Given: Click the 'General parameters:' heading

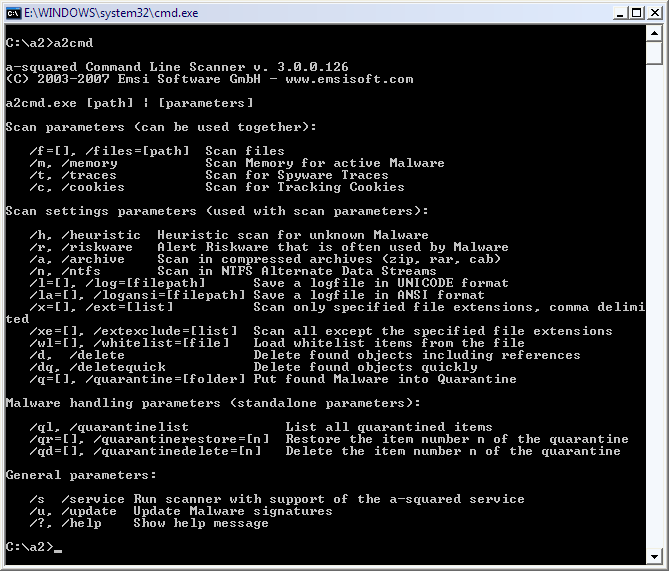Looking at the screenshot, I should coord(81,475).
